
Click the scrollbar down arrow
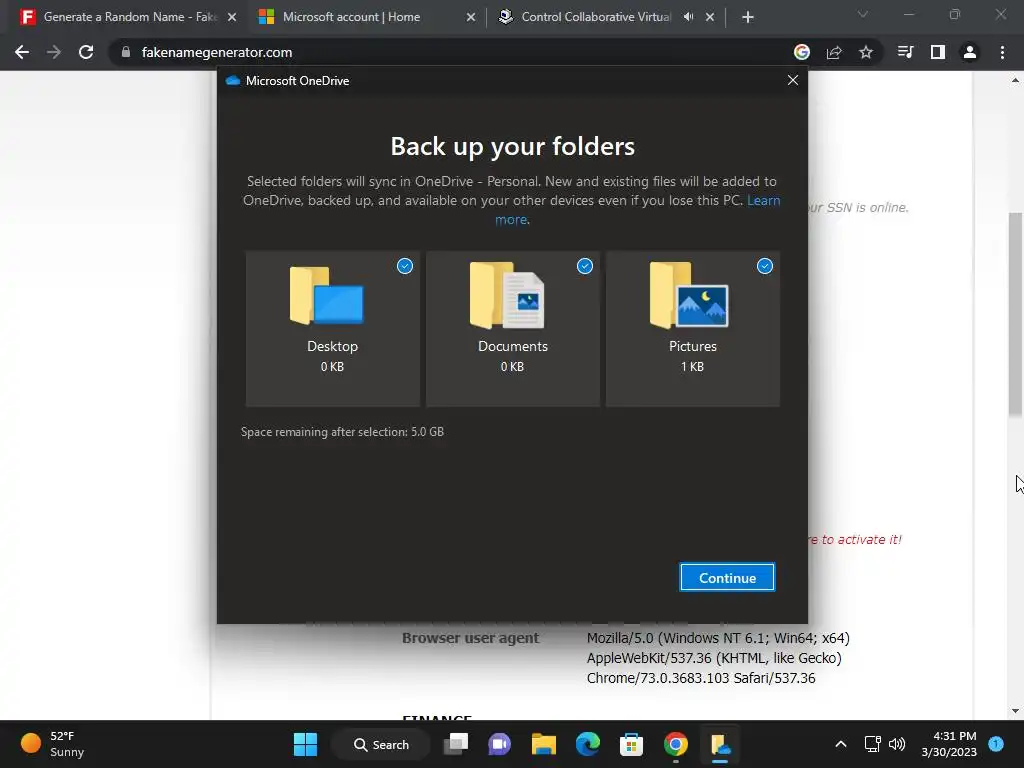1015,711
